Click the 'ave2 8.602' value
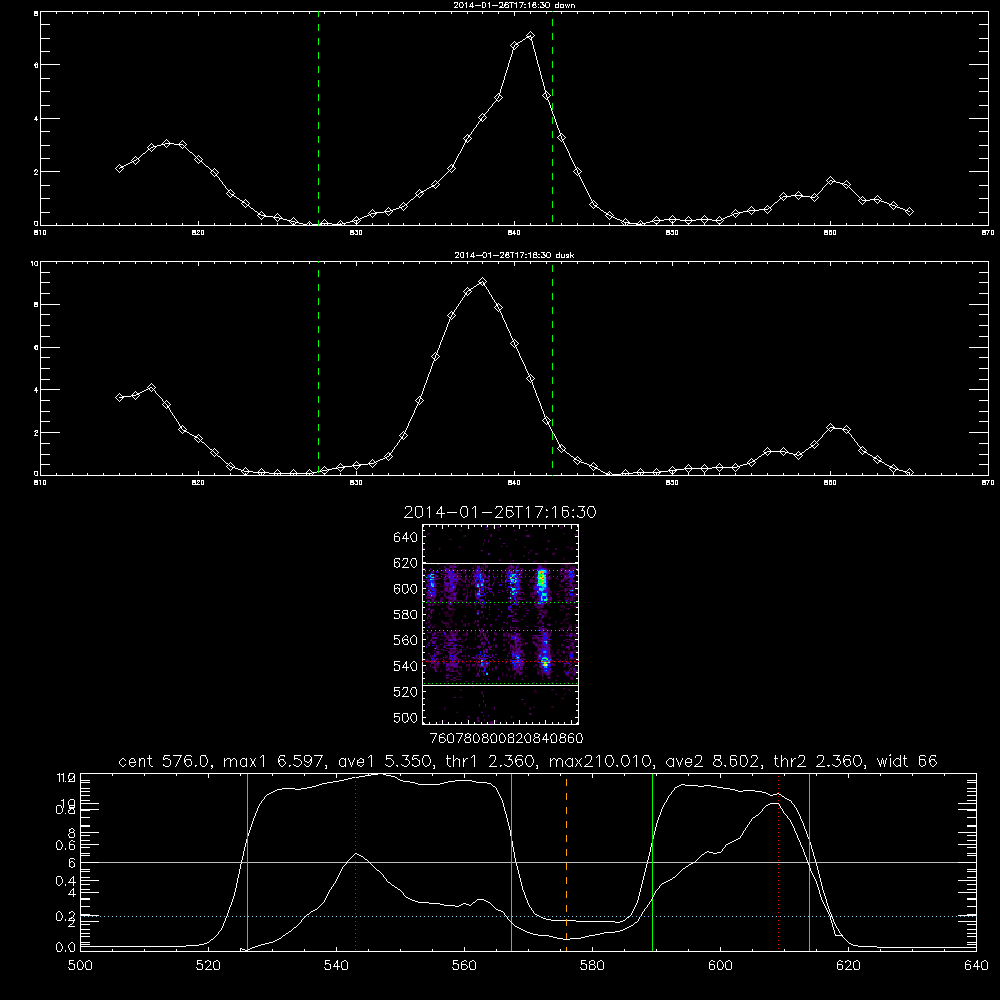1000x1000 pixels. 712,761
